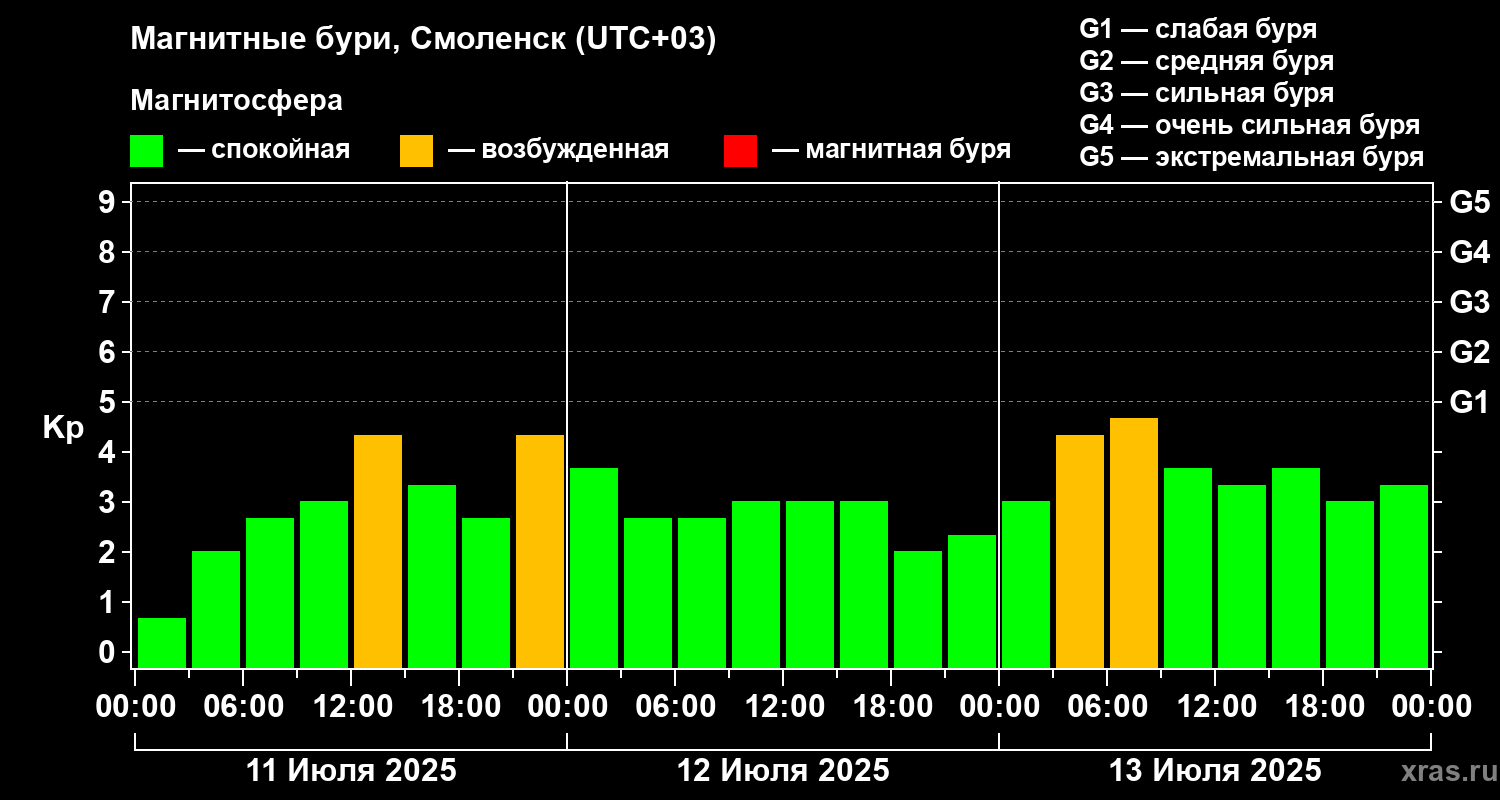Screen dimensions: 1500x800
Task: Click the 12 Июля 2025 date label
Action: coord(783,771)
